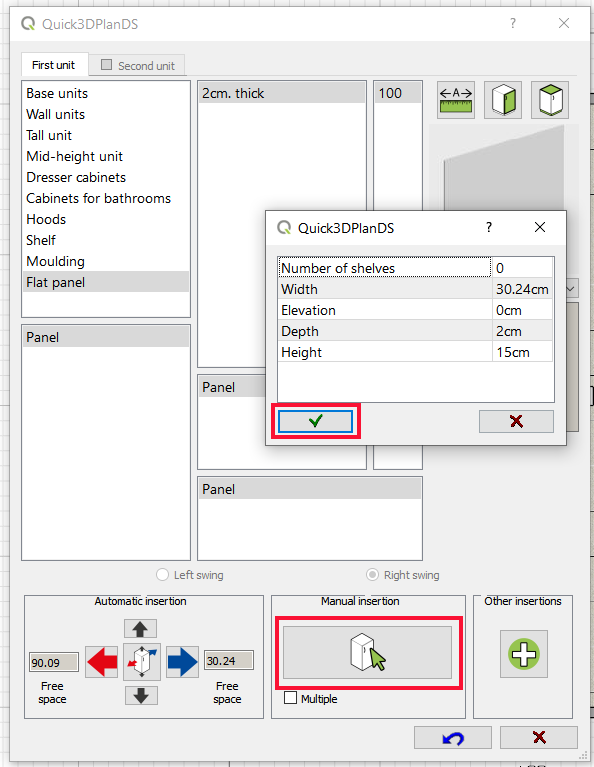Click the center cabinet orientation icon
Image resolution: width=594 pixels, height=767 pixels.
click(142, 662)
